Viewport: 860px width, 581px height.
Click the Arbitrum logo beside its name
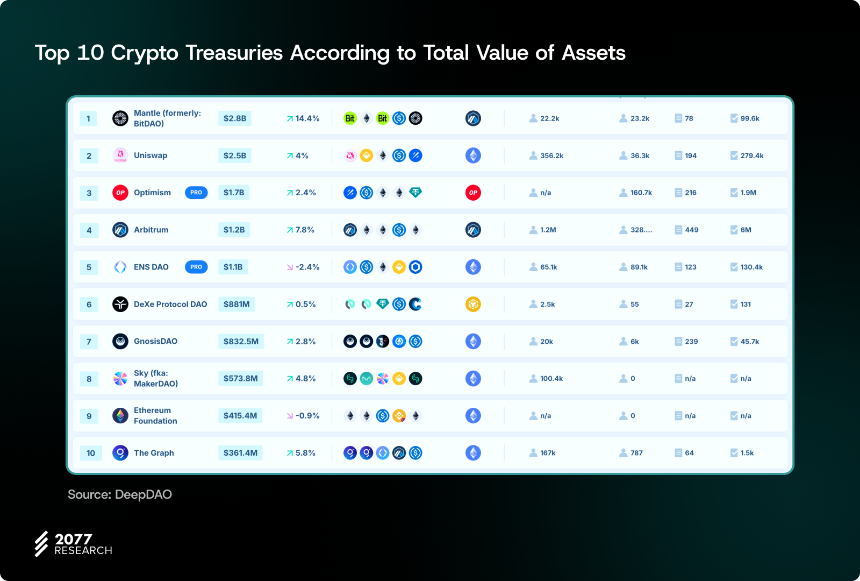tap(120, 230)
